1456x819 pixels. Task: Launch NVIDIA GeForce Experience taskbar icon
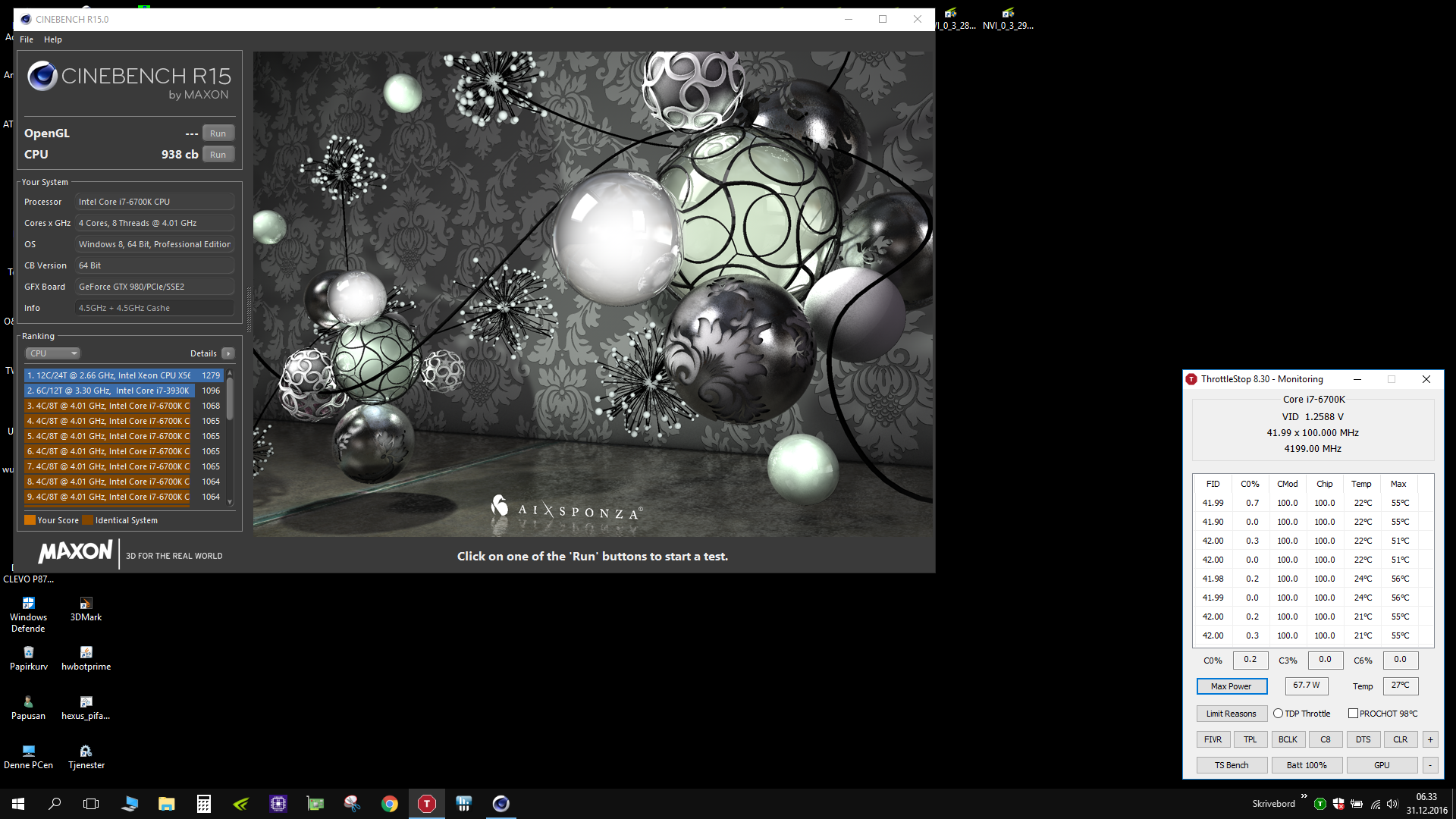[x=241, y=804]
